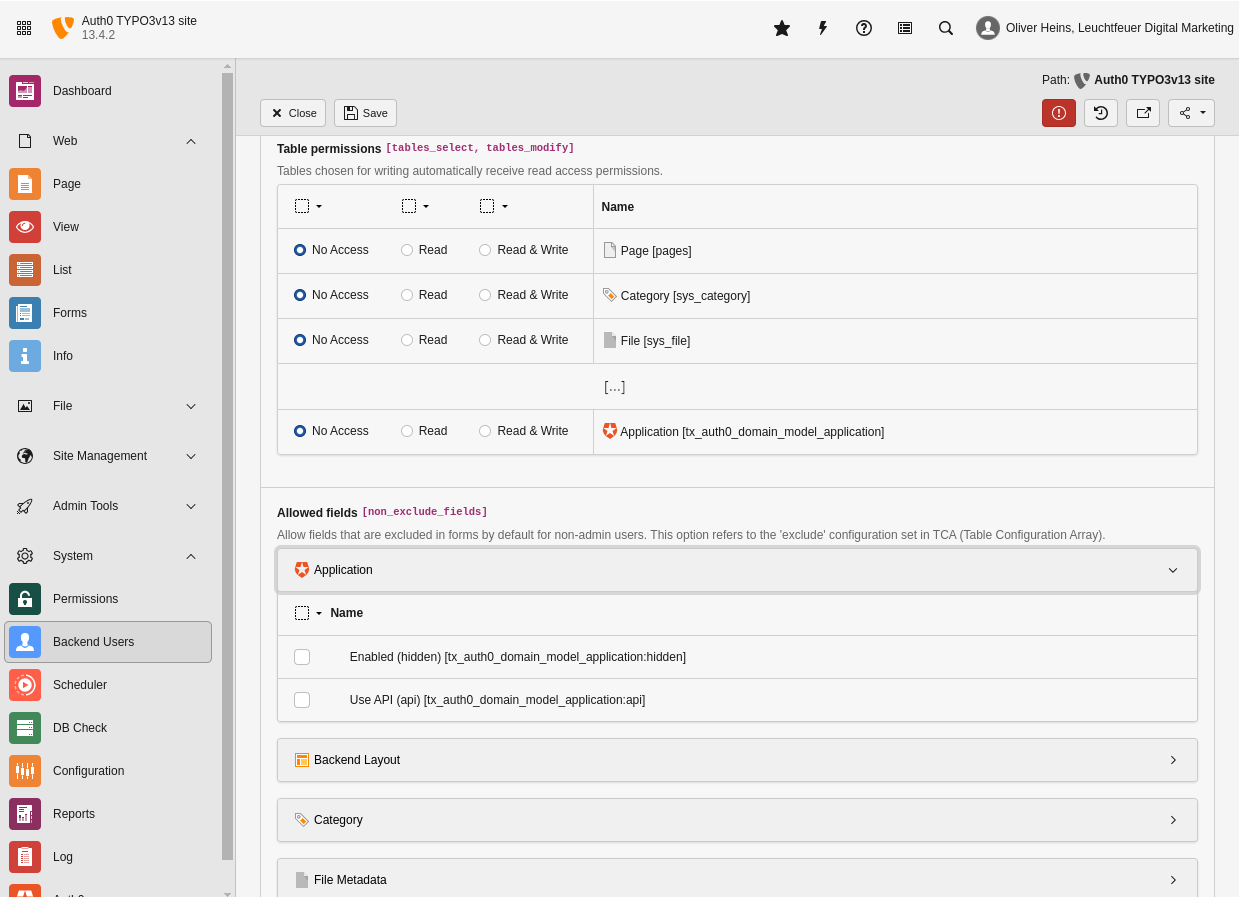Open Read column toggle dropdown
Viewport: 1240px width, 897px height.
416,206
